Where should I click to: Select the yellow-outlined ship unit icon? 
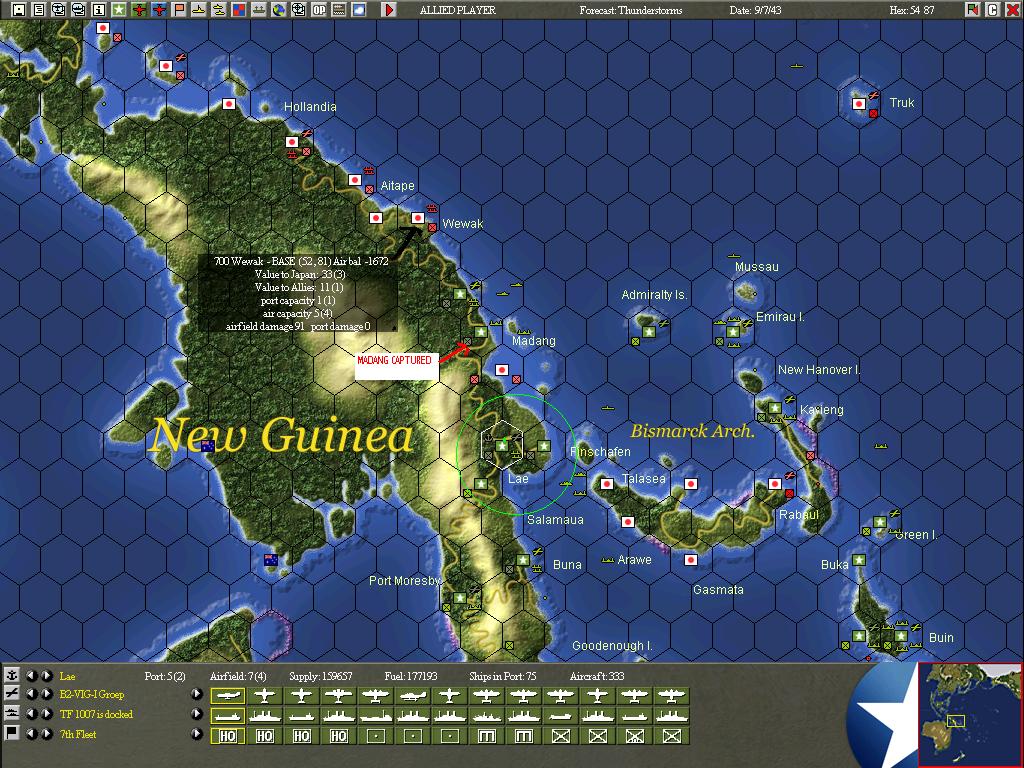(x=228, y=716)
